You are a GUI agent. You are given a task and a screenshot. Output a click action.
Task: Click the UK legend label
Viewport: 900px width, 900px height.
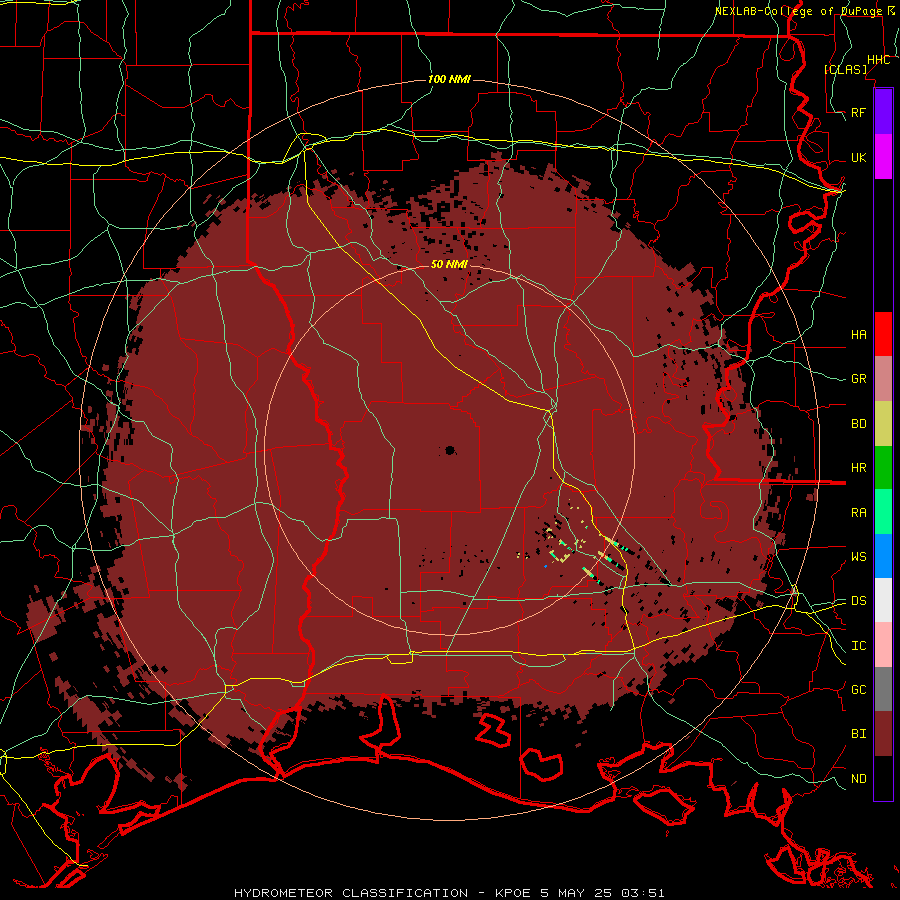coord(858,157)
